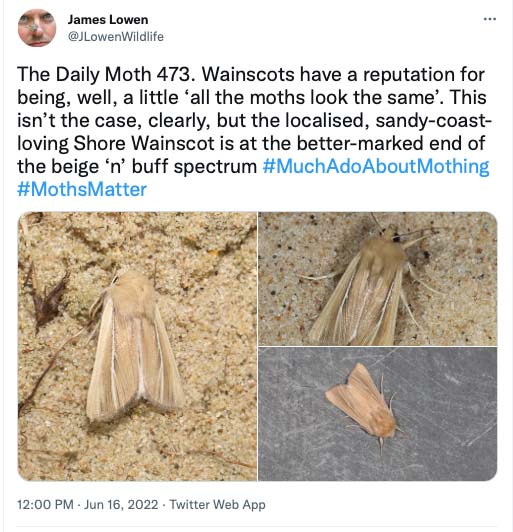Click 'The Daily Moth 473' opening text
This screenshot has width=513, height=532.
106,74
